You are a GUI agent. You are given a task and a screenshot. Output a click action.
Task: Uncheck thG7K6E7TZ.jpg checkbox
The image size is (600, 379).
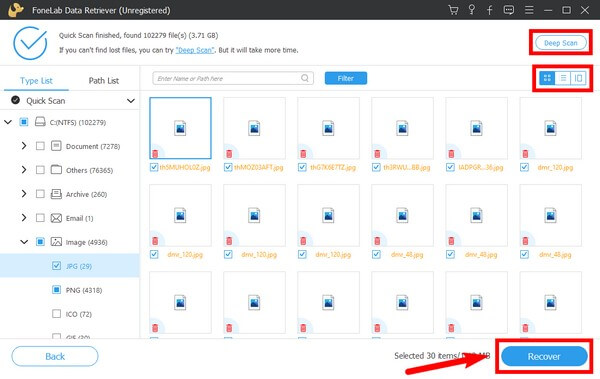(302, 167)
